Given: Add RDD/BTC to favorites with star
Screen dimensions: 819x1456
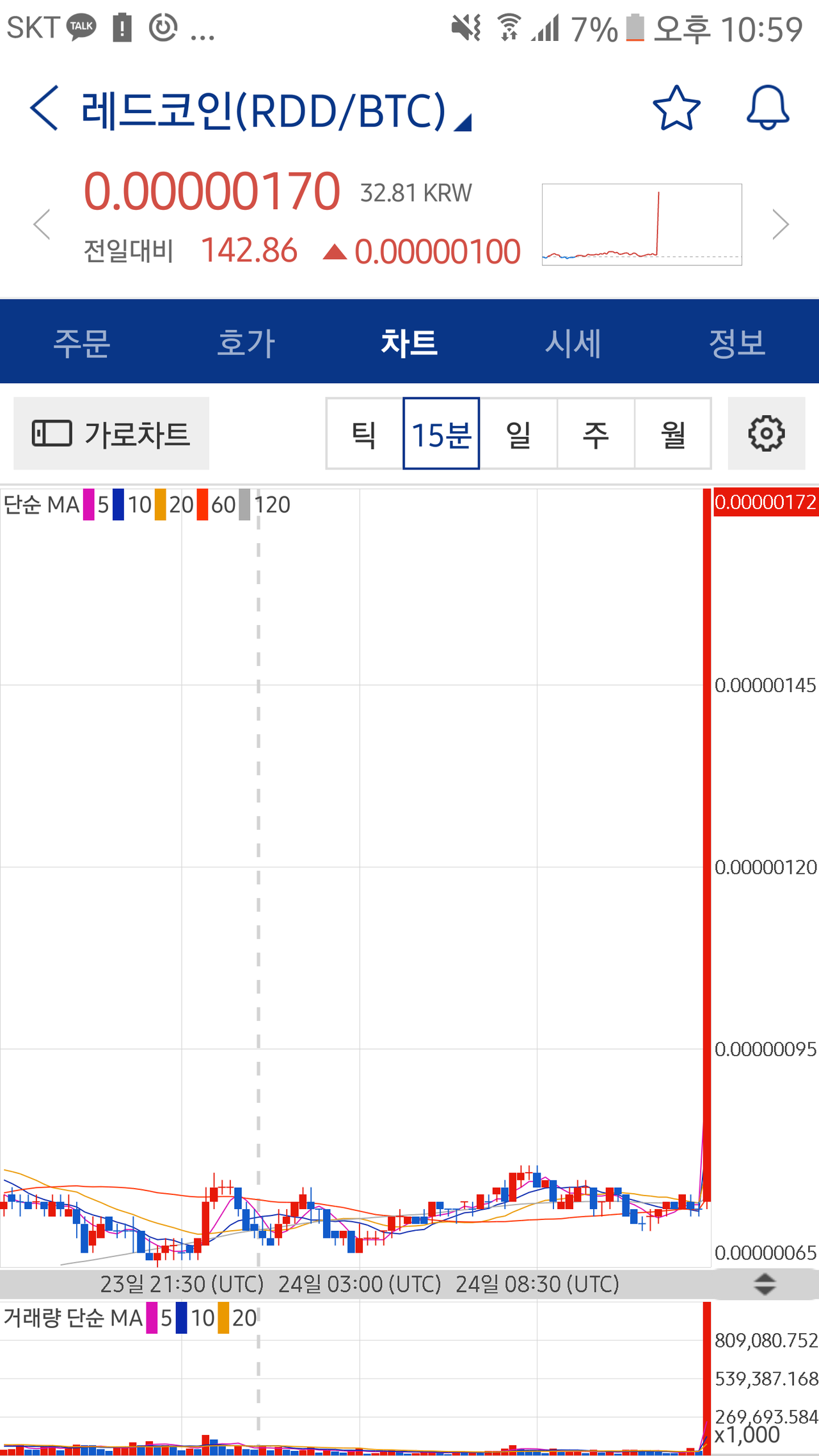Looking at the screenshot, I should pos(676,107).
